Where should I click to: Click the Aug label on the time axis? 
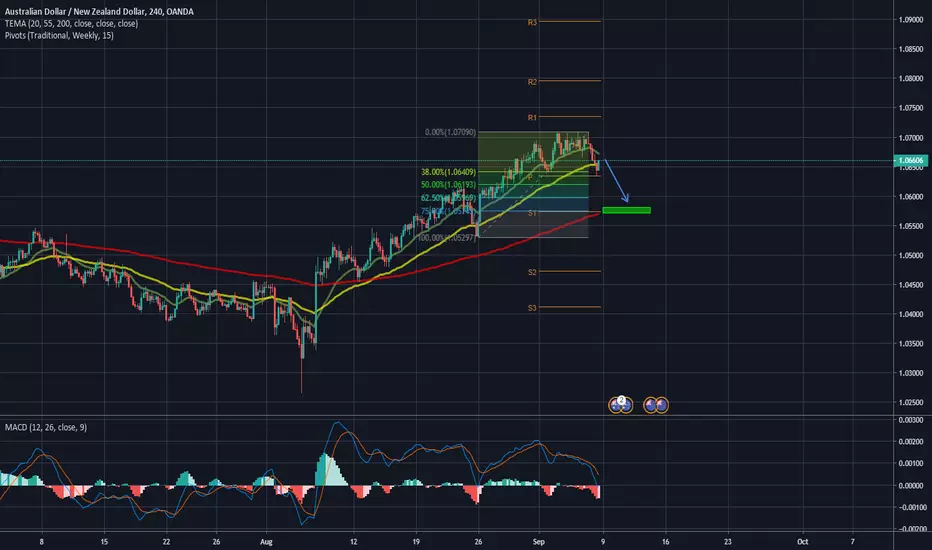266,542
